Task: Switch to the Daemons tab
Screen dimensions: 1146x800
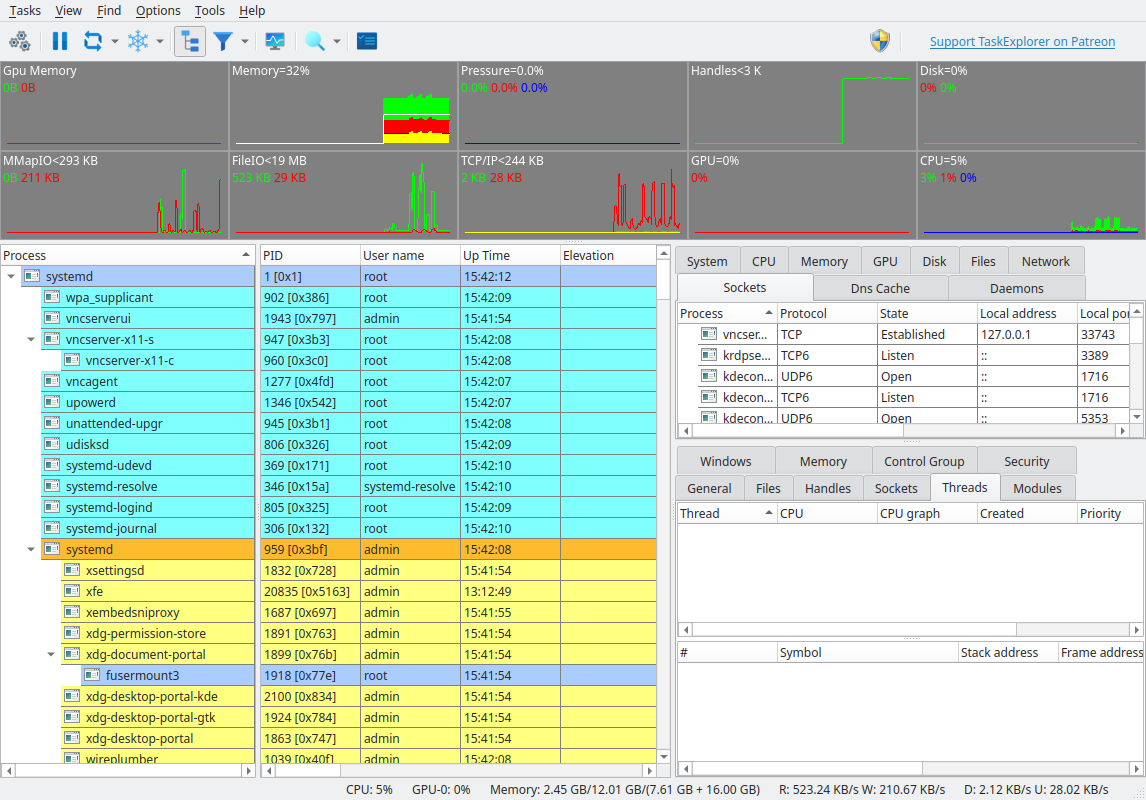Action: click(1017, 288)
